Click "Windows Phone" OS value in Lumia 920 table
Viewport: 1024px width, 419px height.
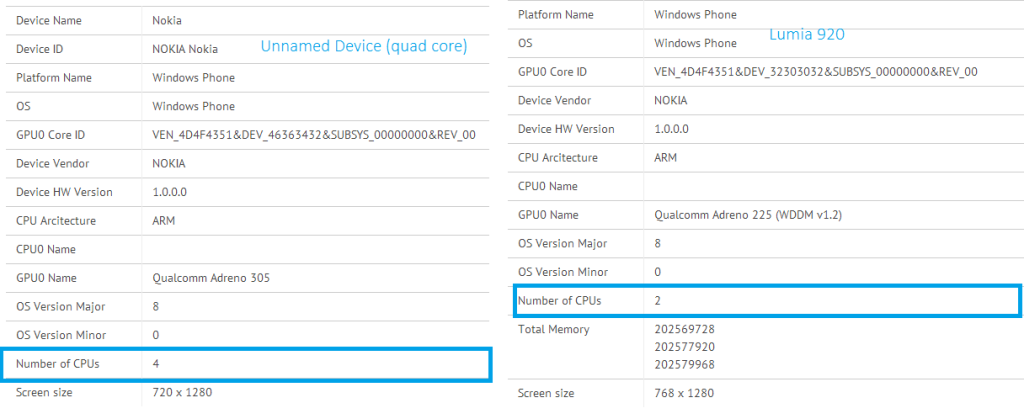coord(696,43)
